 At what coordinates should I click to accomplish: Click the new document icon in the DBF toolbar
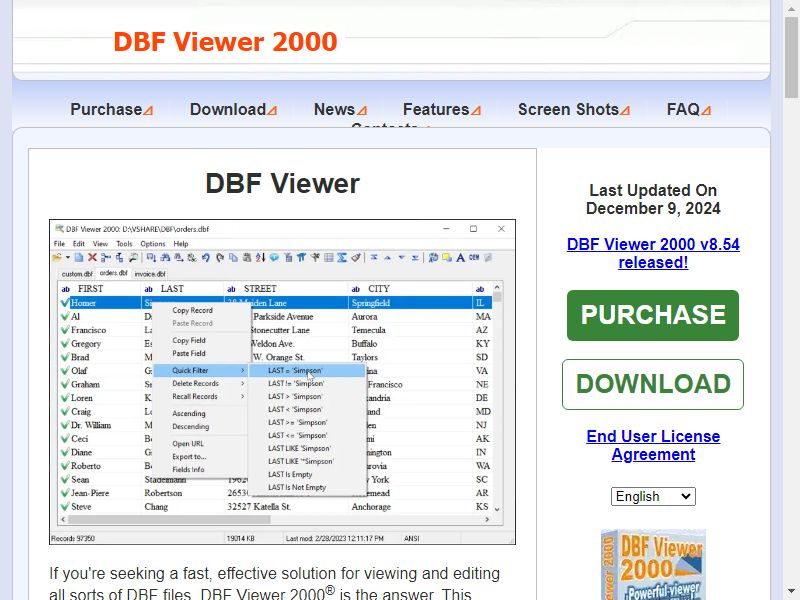pyautogui.click(x=79, y=258)
